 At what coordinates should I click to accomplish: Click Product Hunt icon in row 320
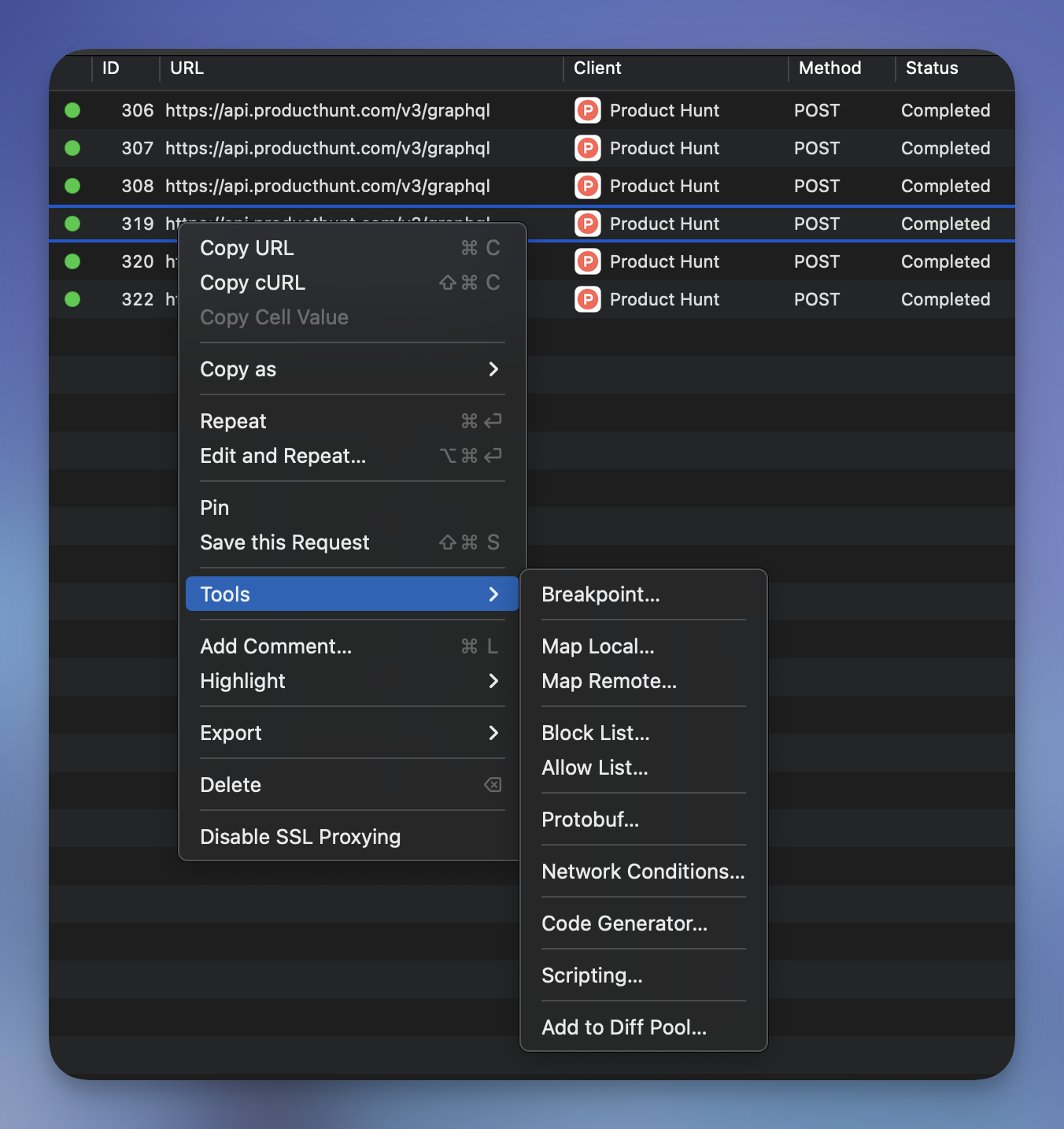coord(587,261)
